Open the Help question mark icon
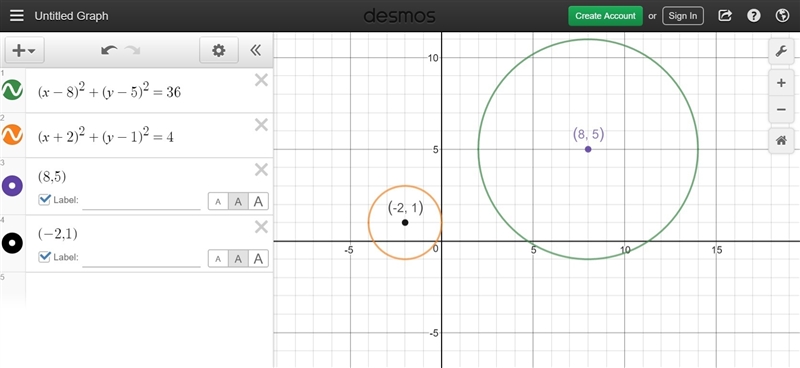This screenshot has height=368, width=800. pyautogui.click(x=754, y=16)
